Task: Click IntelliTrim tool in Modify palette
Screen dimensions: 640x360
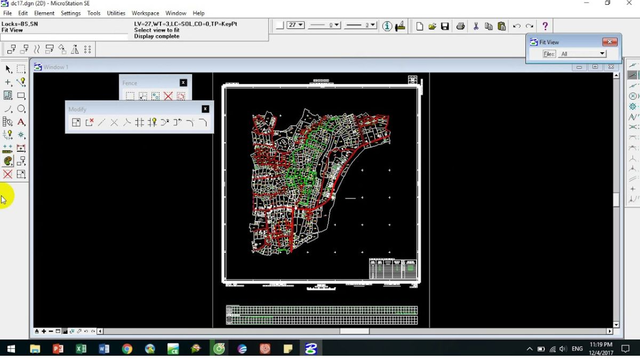Action: [x=152, y=122]
